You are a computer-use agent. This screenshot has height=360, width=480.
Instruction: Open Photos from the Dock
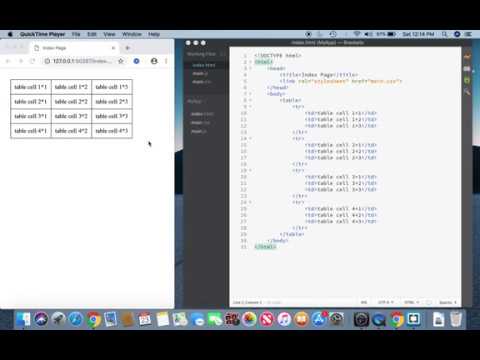pyautogui.click(x=249, y=319)
